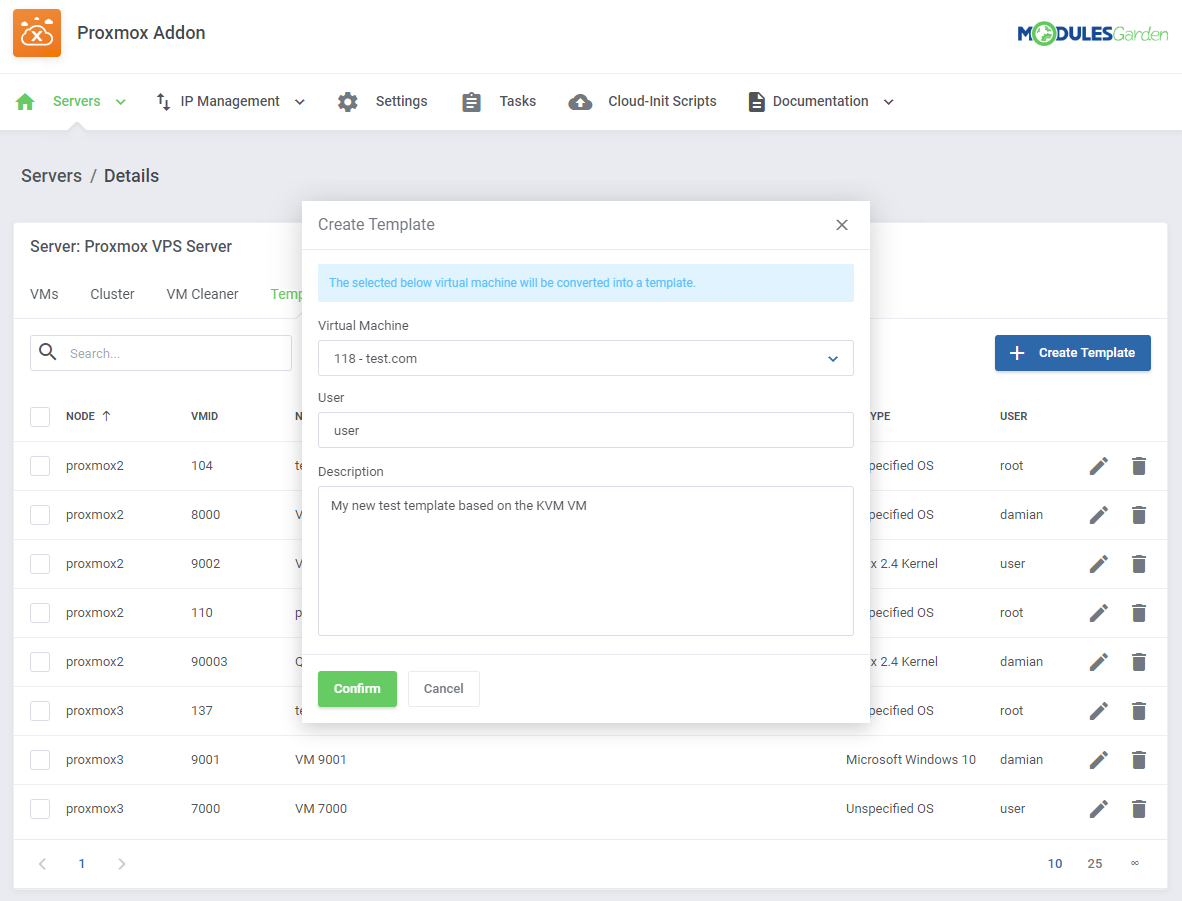Click the Cloud-Init Scripts cloud upload icon
This screenshot has width=1182, height=901.
click(580, 102)
